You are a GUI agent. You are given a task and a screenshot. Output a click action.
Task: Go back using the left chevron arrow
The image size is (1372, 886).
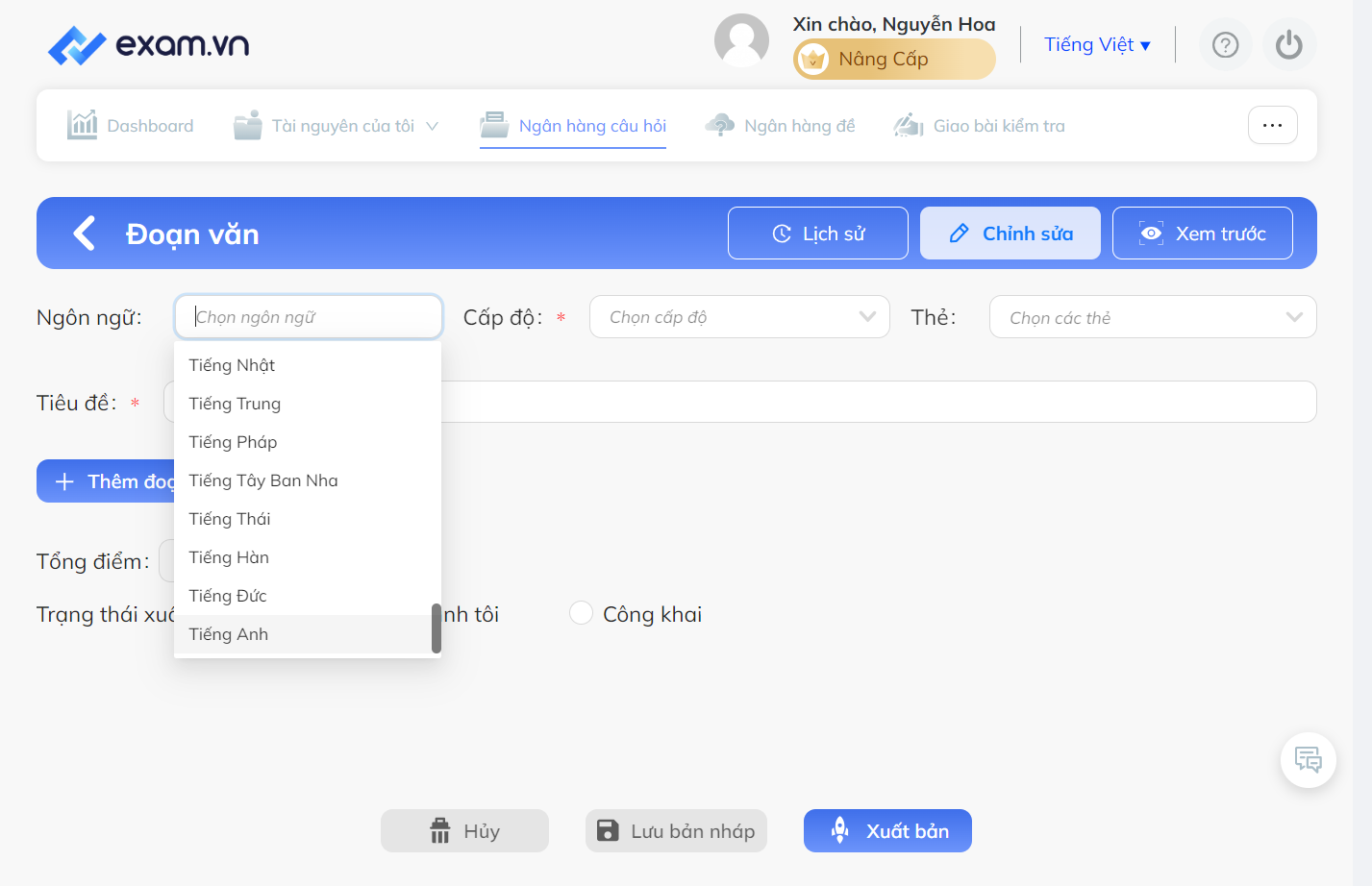click(x=85, y=234)
